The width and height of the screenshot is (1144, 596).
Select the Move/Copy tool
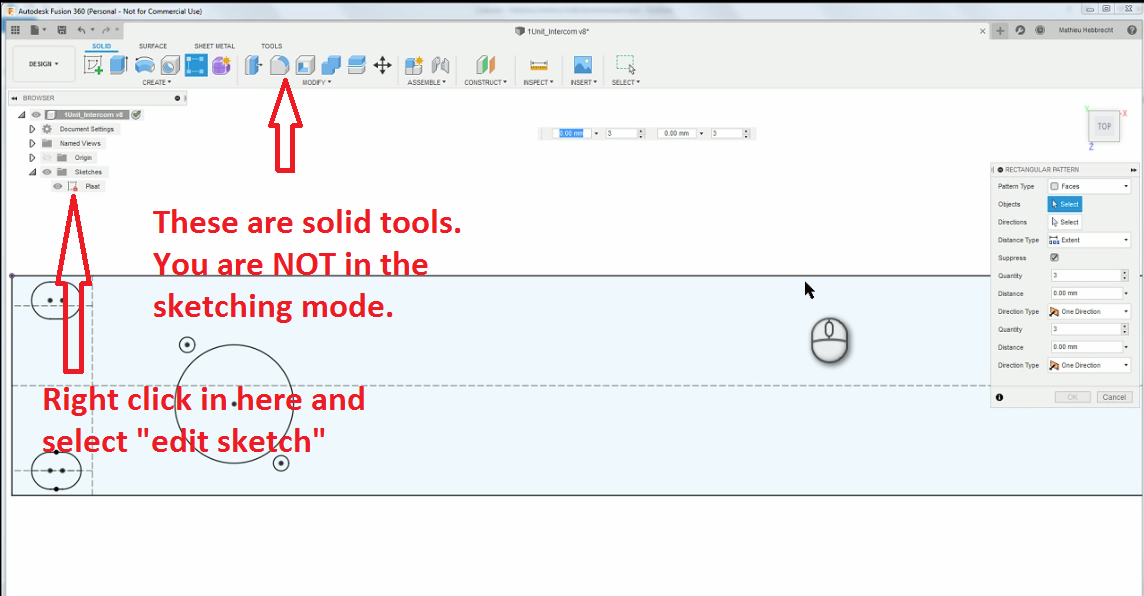pyautogui.click(x=382, y=66)
